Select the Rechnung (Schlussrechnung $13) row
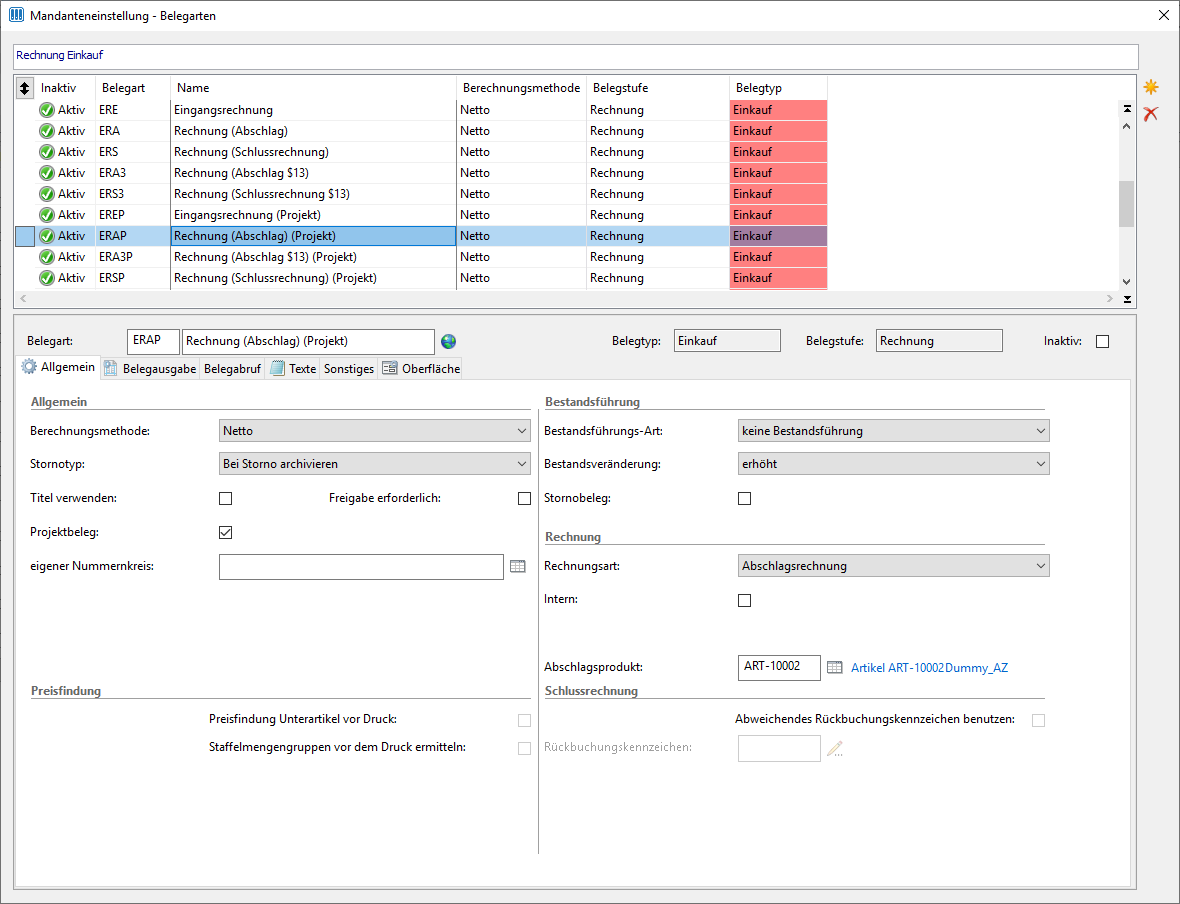The height and width of the screenshot is (904, 1180). tap(421, 194)
